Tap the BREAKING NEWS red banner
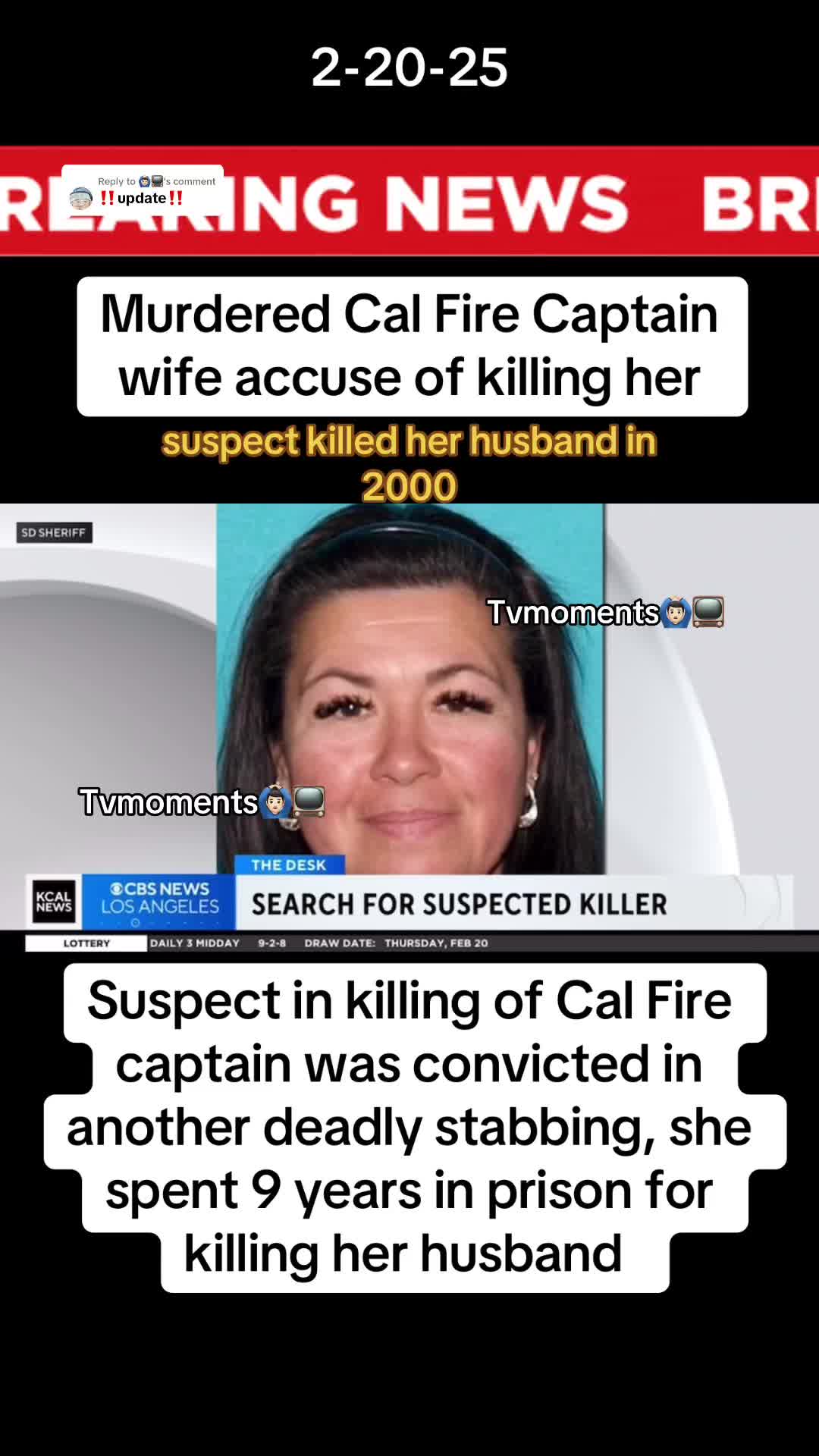This screenshot has height=1456, width=819. tap(409, 202)
